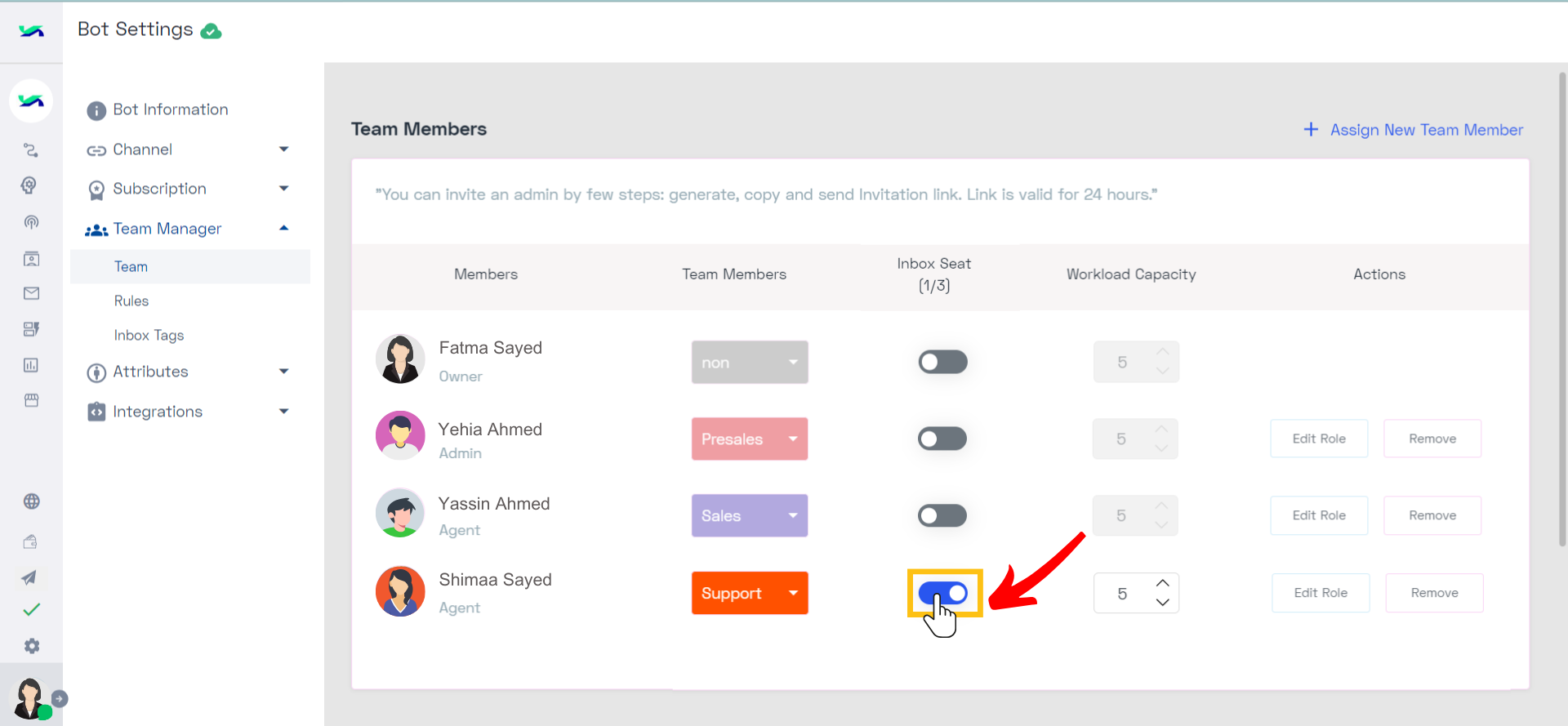The height and width of the screenshot is (726, 1568).
Task: Click Yehia Ahmed's avatar
Action: [400, 435]
